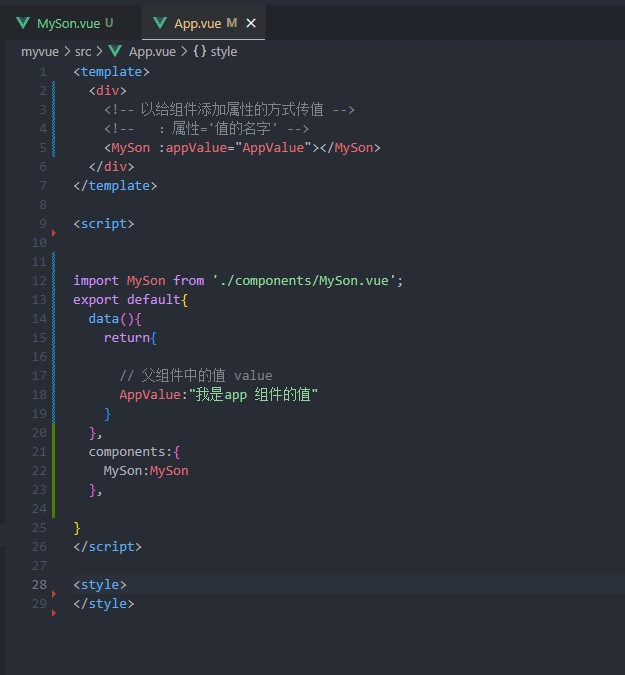Expand the src breadcrumb segment
The height and width of the screenshot is (675, 625).
tap(83, 51)
